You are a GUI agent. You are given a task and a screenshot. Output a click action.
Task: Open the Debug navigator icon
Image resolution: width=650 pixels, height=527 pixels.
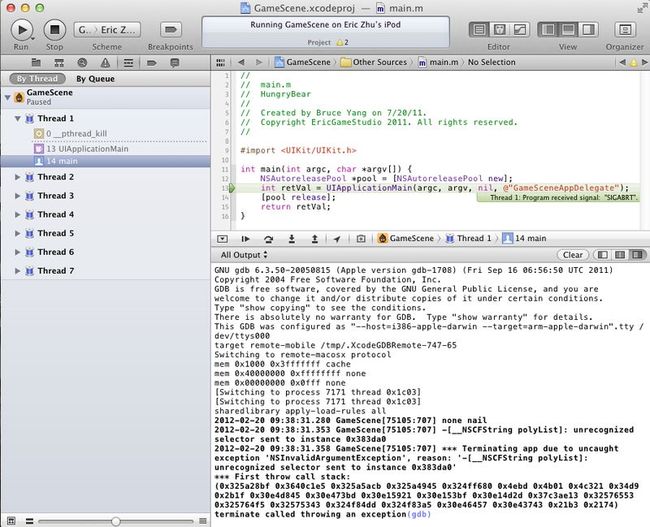(129, 63)
